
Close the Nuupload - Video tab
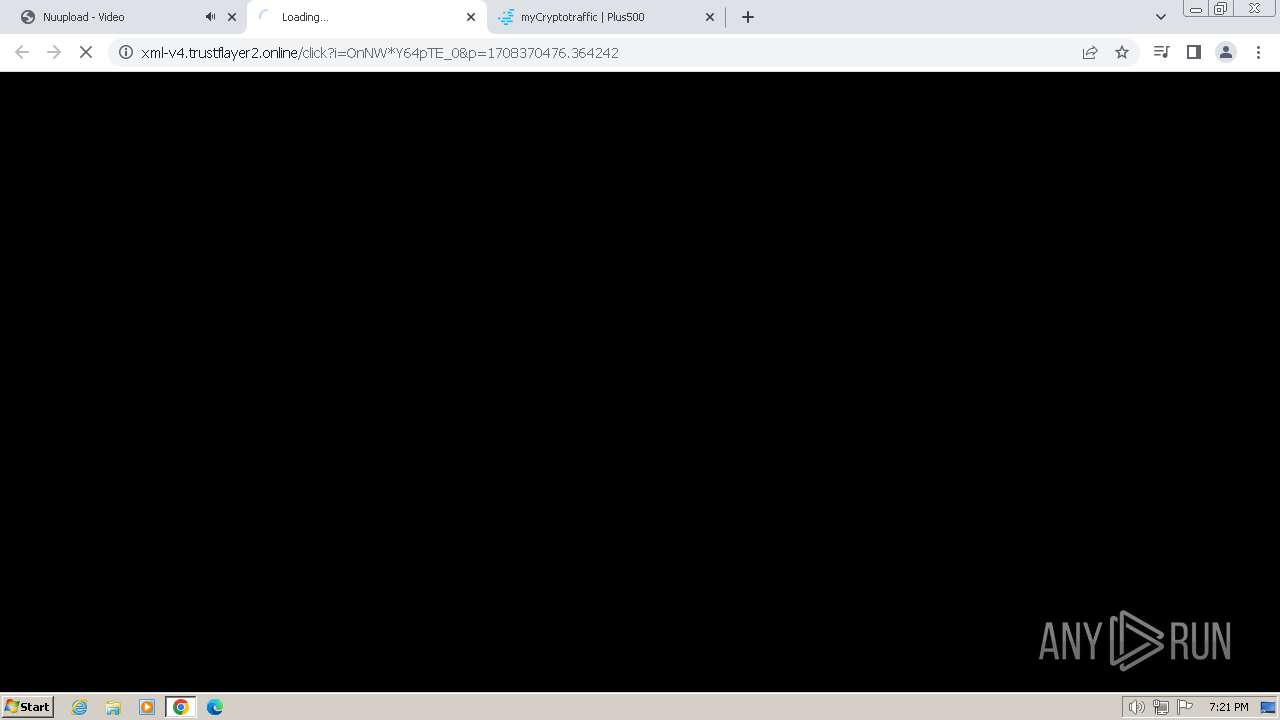click(232, 17)
